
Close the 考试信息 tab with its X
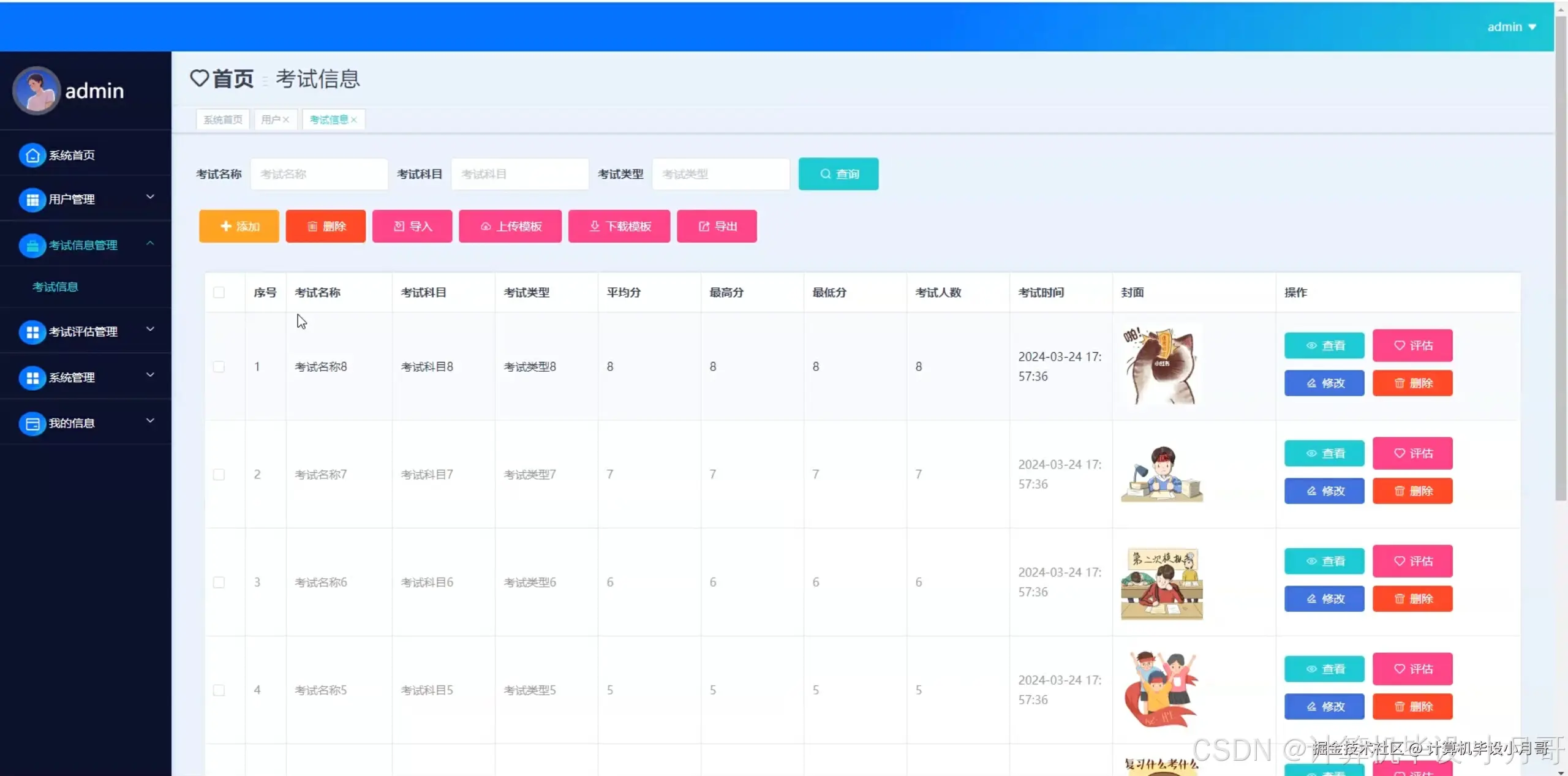pyautogui.click(x=354, y=120)
